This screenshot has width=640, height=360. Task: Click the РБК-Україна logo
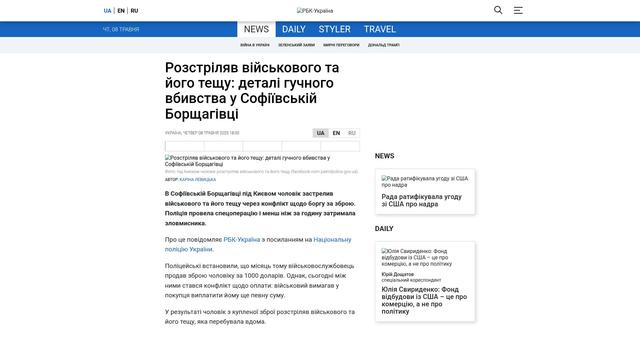(x=315, y=11)
